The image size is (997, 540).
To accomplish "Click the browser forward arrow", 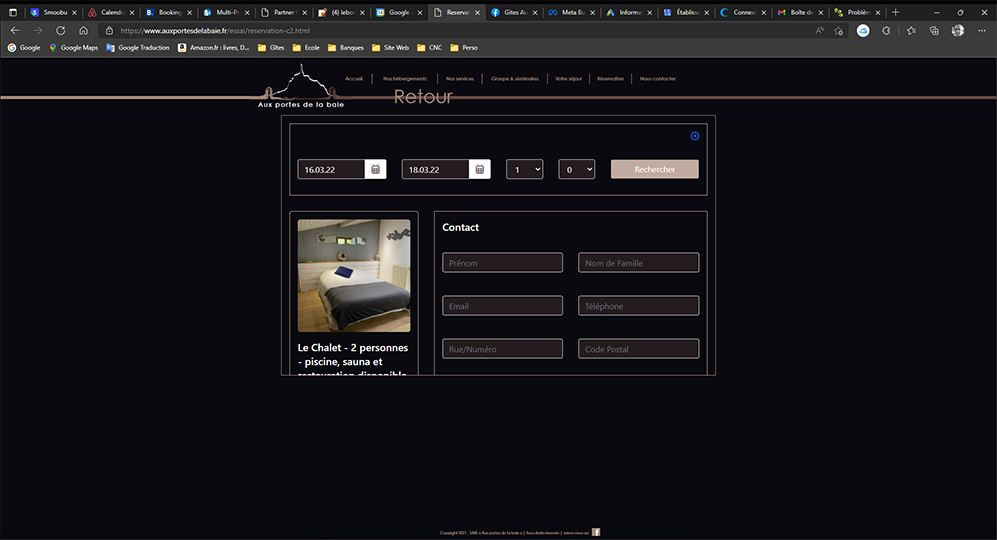I will 38,31.
